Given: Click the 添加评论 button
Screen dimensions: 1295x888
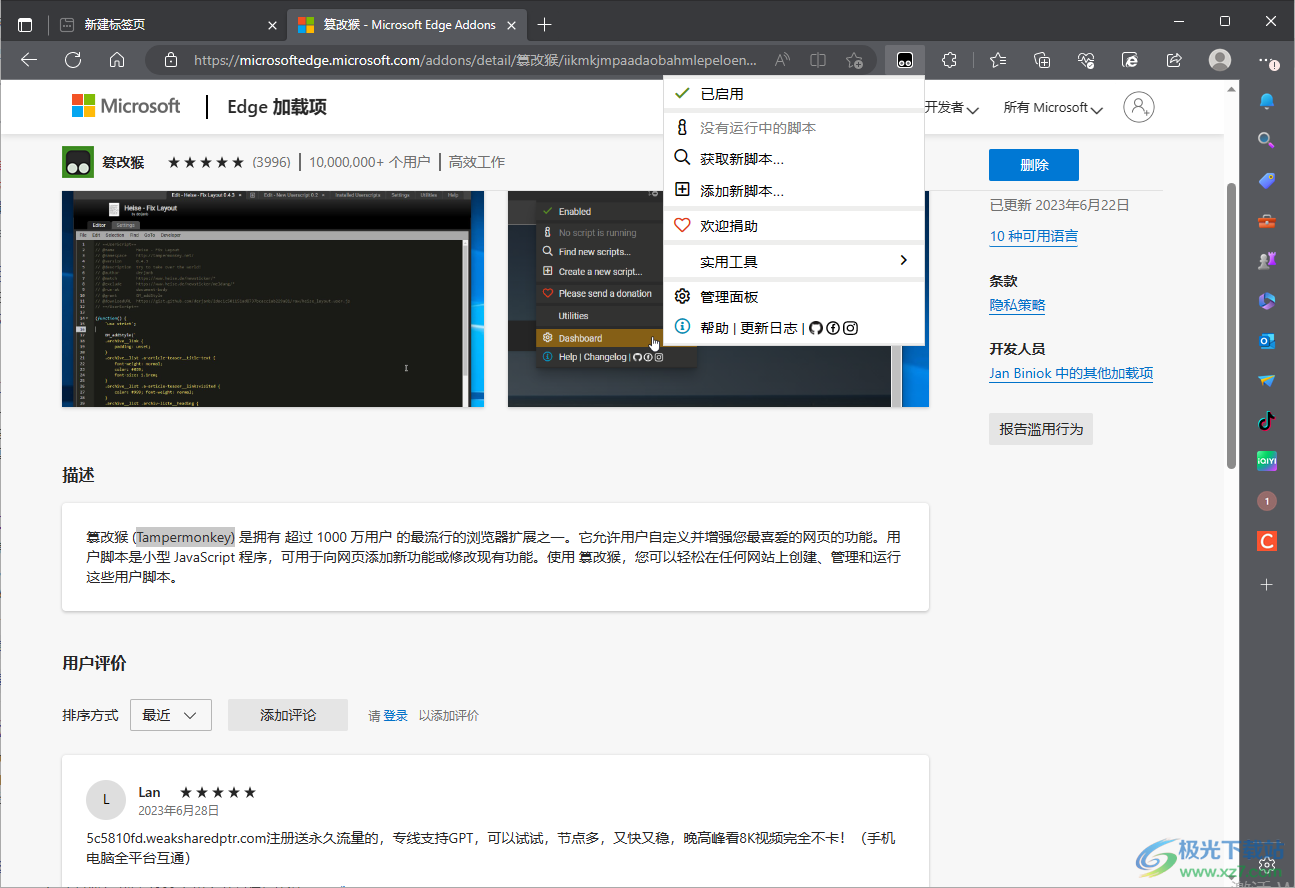Looking at the screenshot, I should pyautogui.click(x=288, y=715).
